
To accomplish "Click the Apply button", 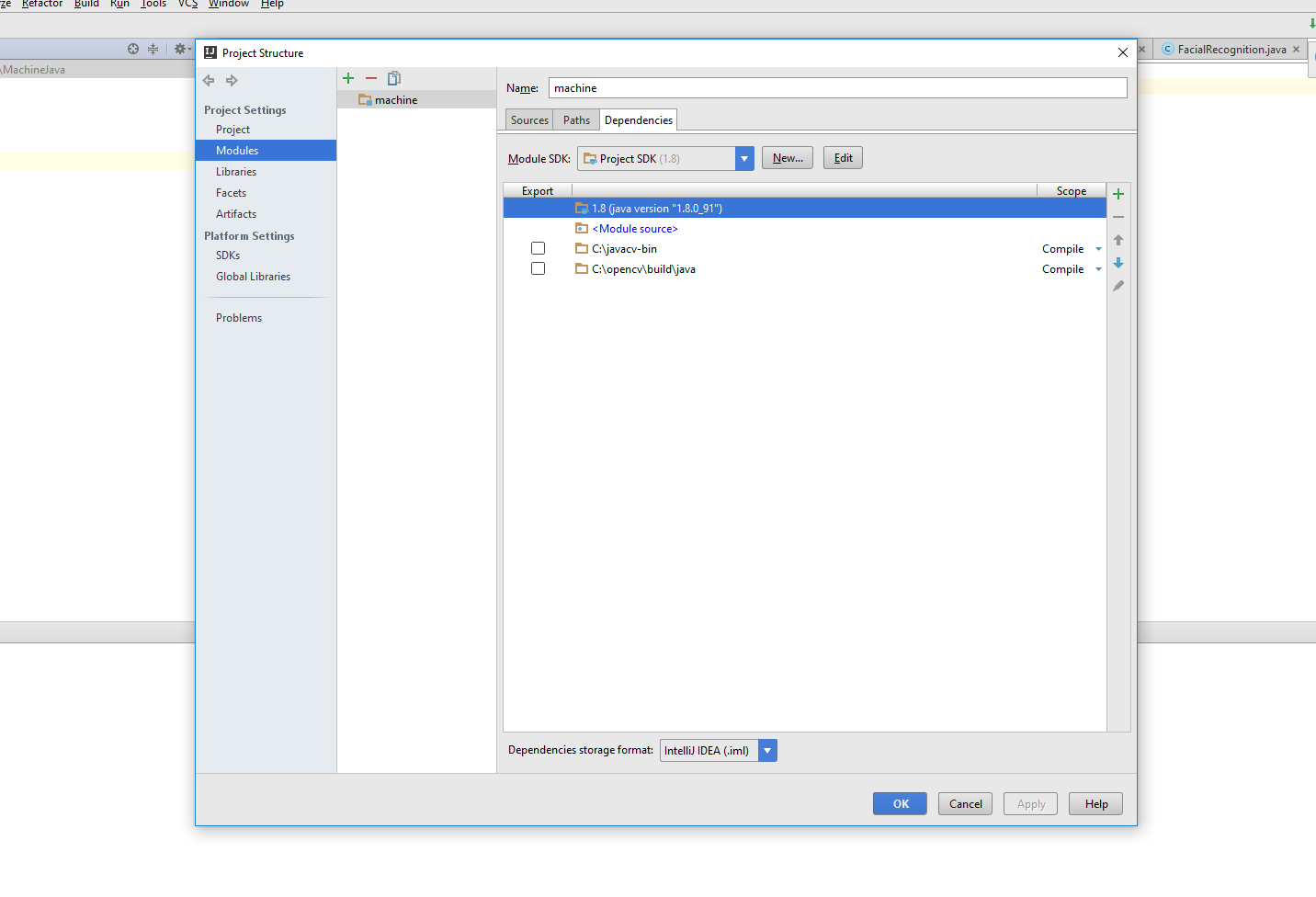I will coord(1030,804).
